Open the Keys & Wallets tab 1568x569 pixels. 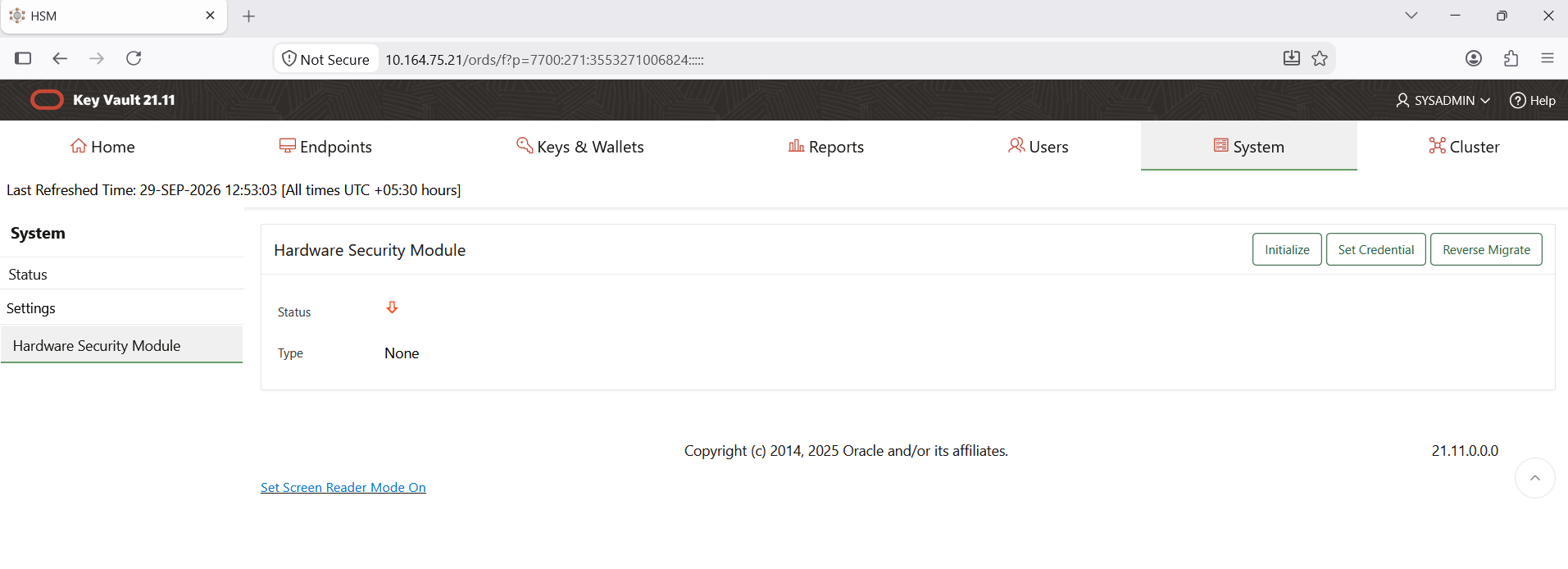coord(580,147)
